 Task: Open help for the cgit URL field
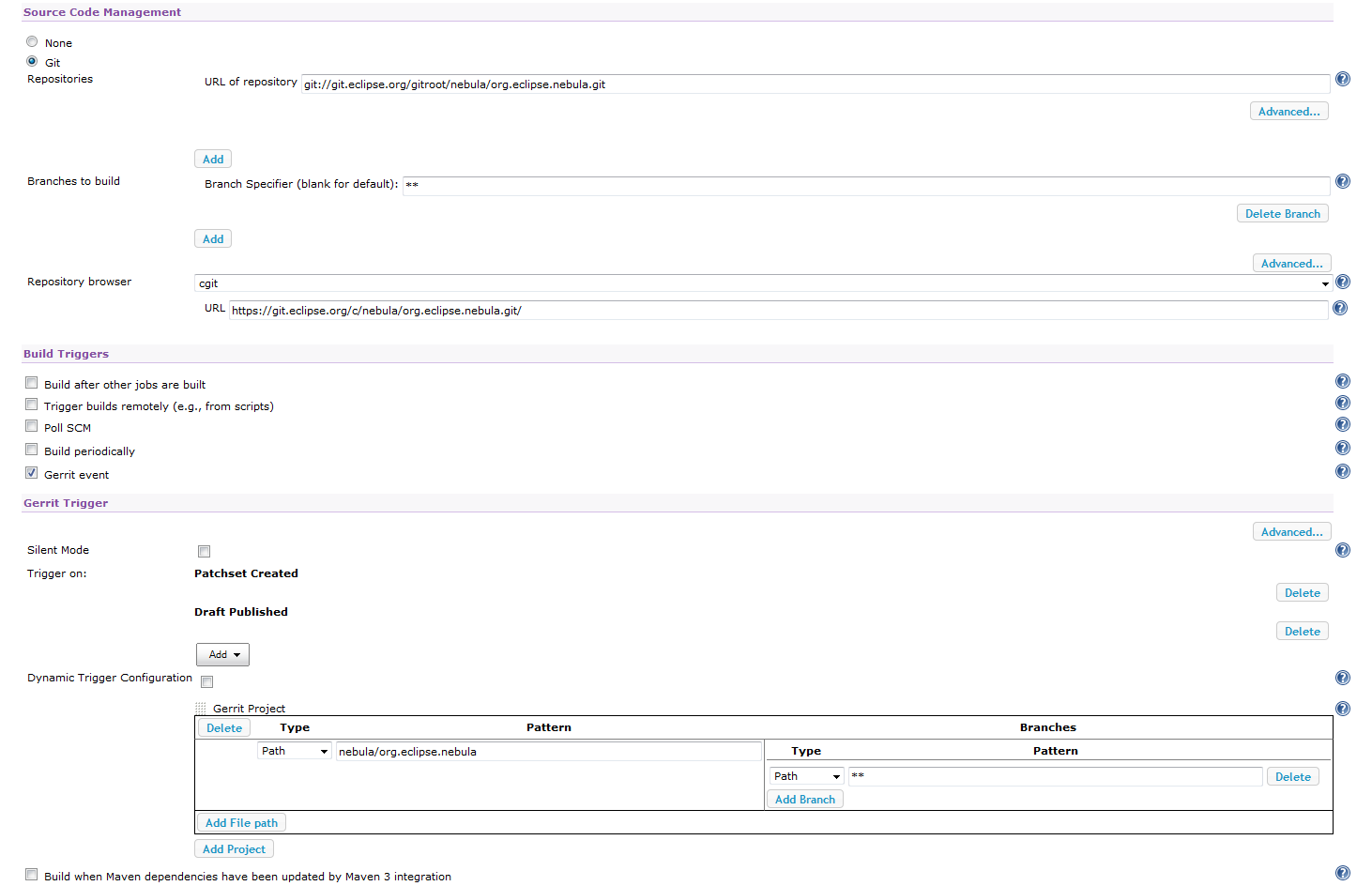(x=1342, y=307)
